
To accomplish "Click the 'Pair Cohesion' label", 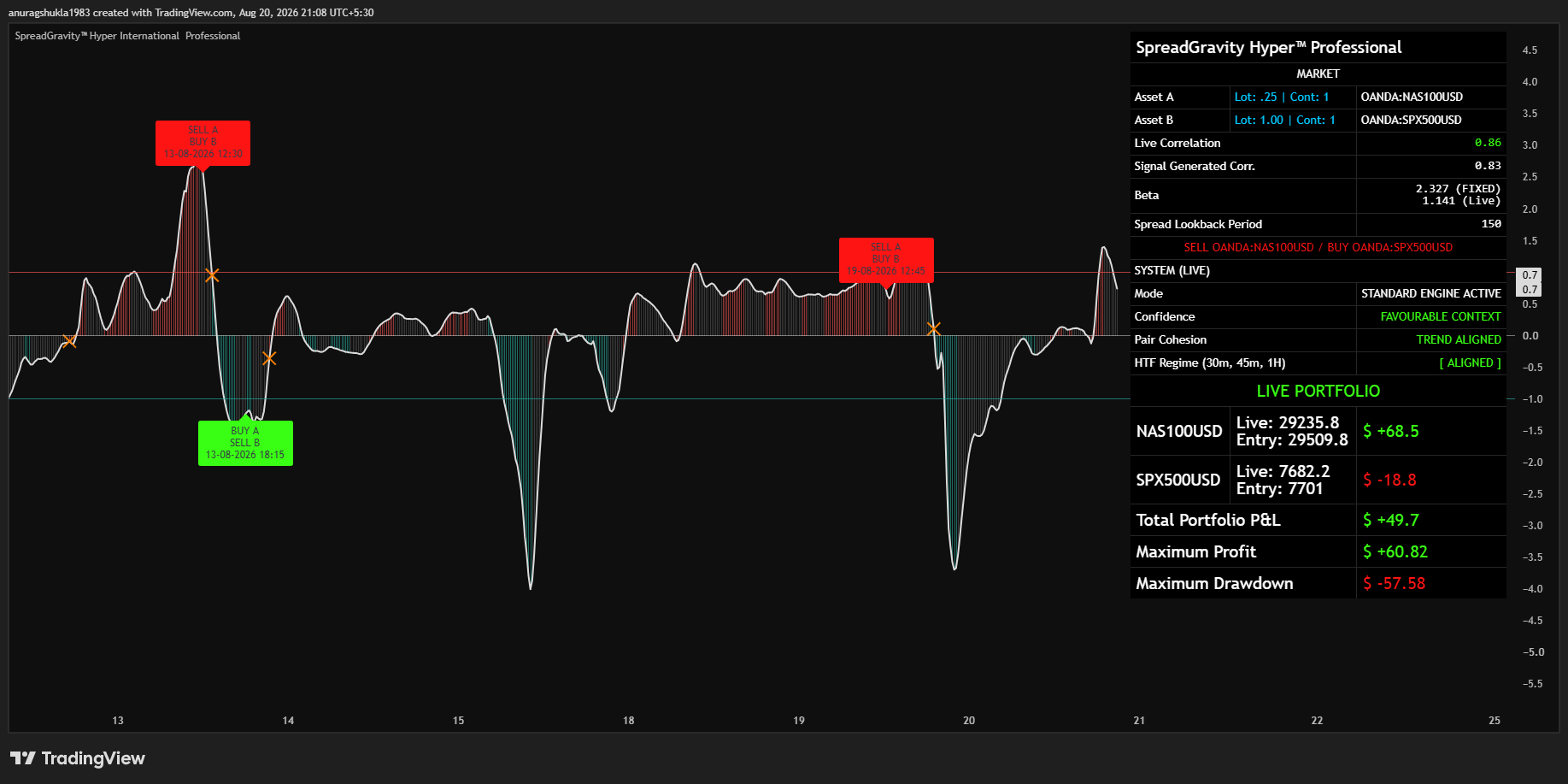I will click(x=1170, y=340).
